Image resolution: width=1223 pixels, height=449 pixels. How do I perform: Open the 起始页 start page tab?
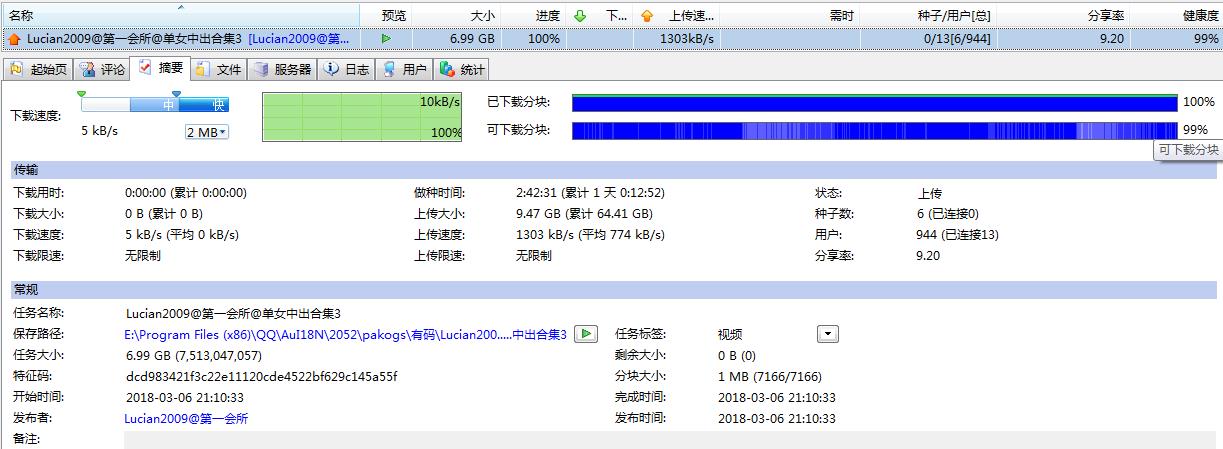(x=39, y=70)
